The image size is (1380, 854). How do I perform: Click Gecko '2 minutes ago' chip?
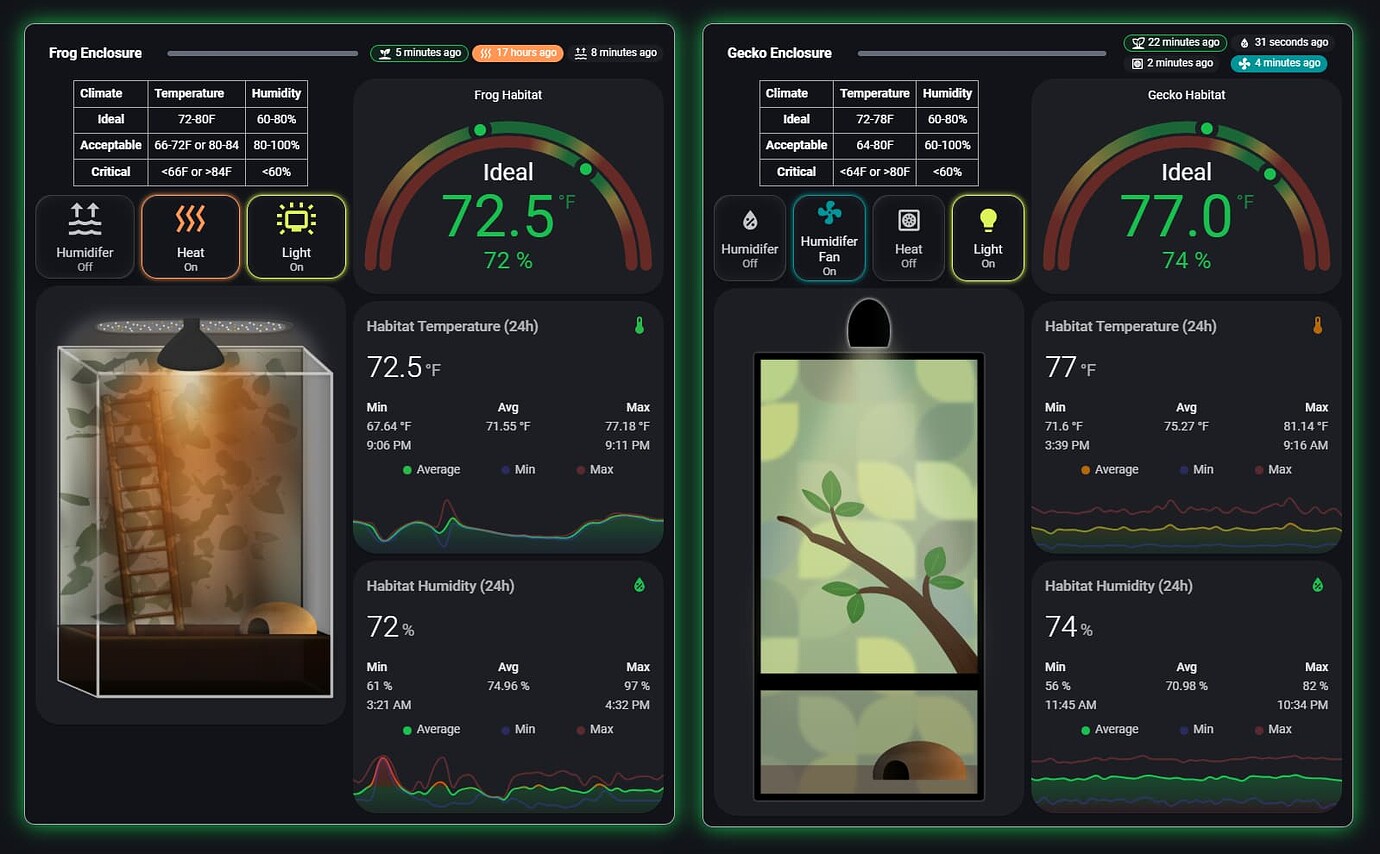pos(1172,63)
